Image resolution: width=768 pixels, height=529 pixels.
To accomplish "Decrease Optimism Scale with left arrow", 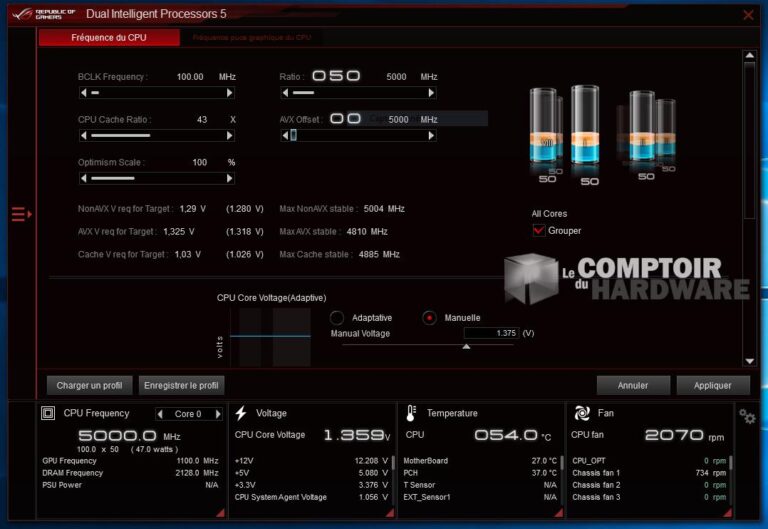I will (x=83, y=178).
